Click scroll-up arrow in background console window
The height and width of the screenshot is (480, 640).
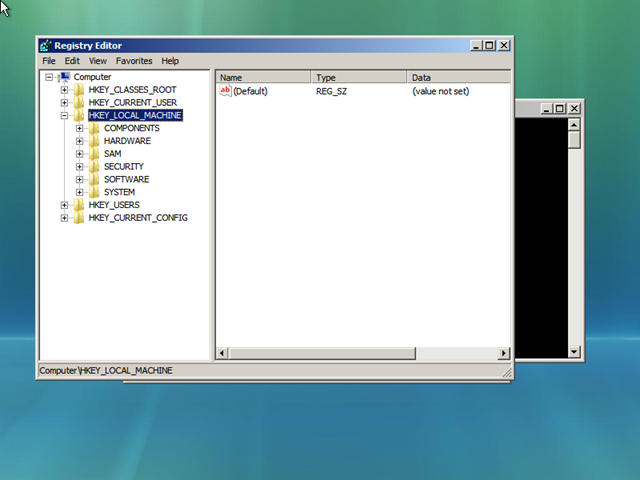click(x=574, y=124)
